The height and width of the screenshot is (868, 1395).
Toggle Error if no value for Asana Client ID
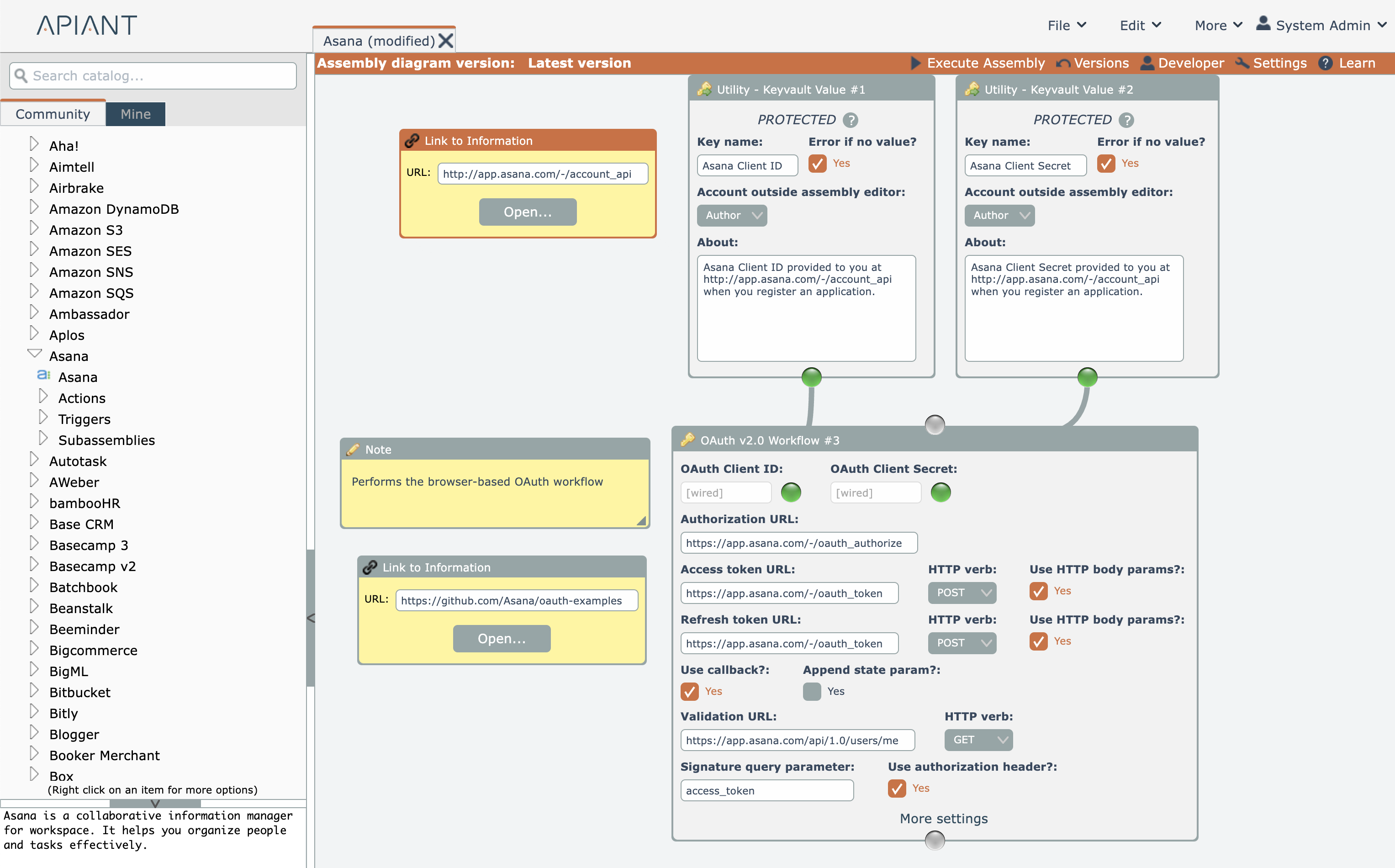pos(817,164)
